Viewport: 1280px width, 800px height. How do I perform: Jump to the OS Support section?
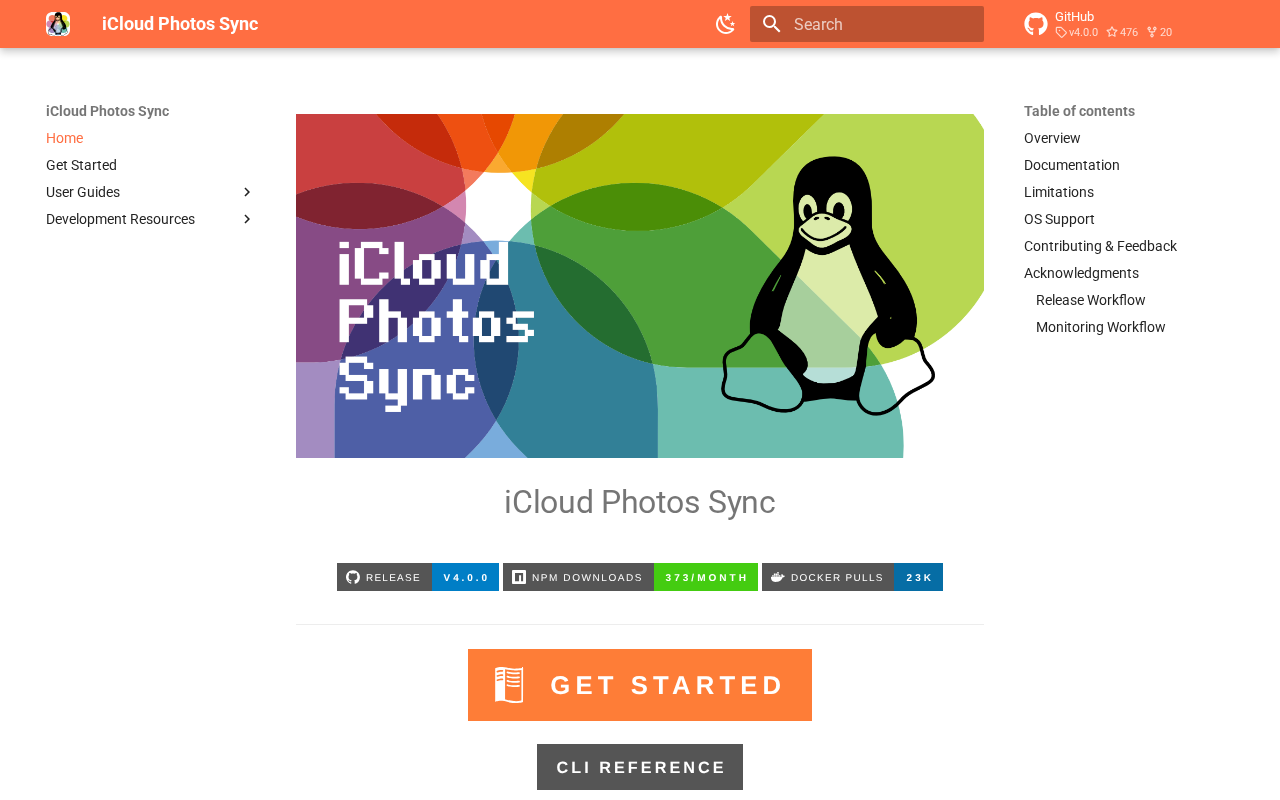[1059, 219]
